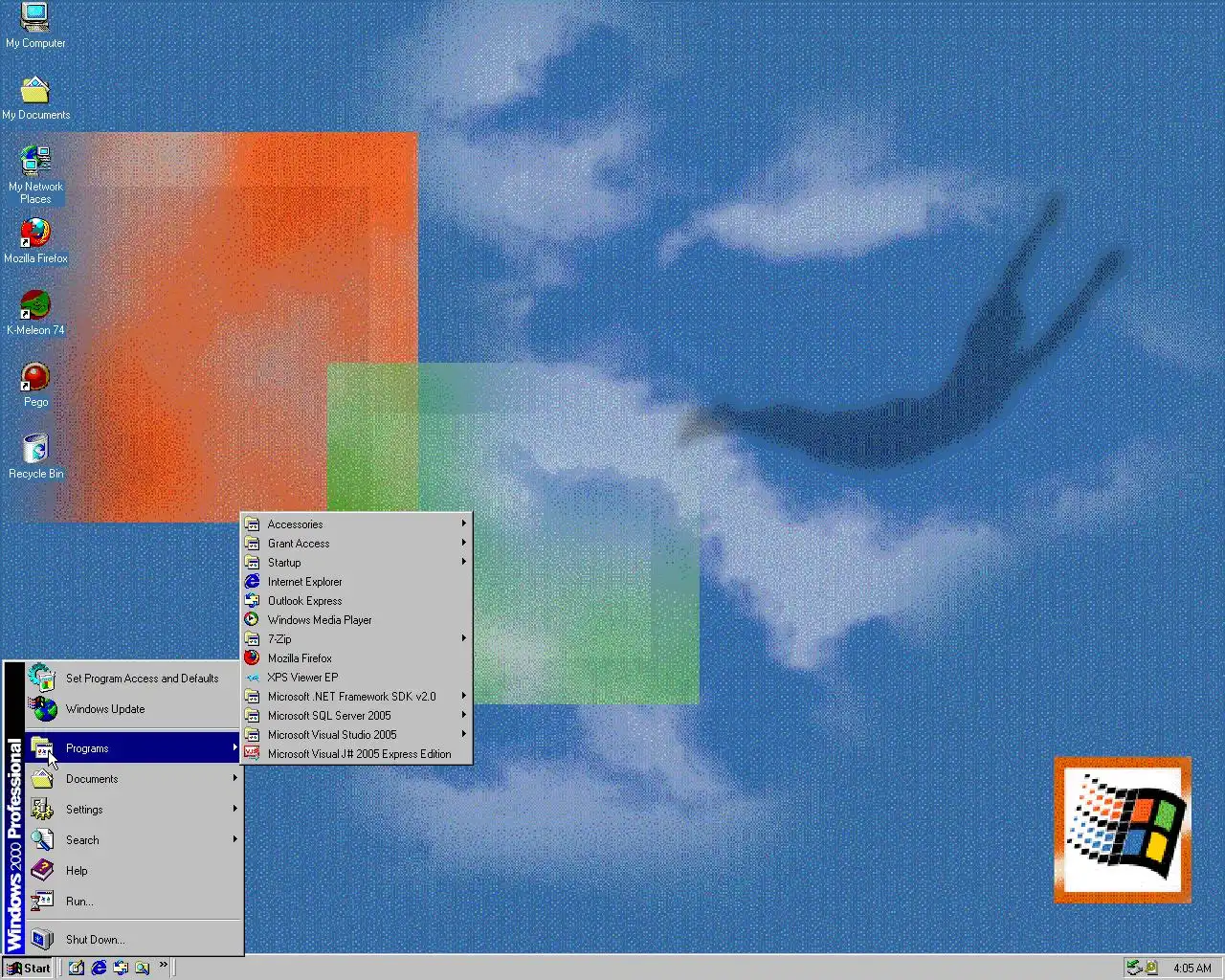Expand Microsoft Visual Studio 2005 arrow
The image size is (1225, 980).
464,734
